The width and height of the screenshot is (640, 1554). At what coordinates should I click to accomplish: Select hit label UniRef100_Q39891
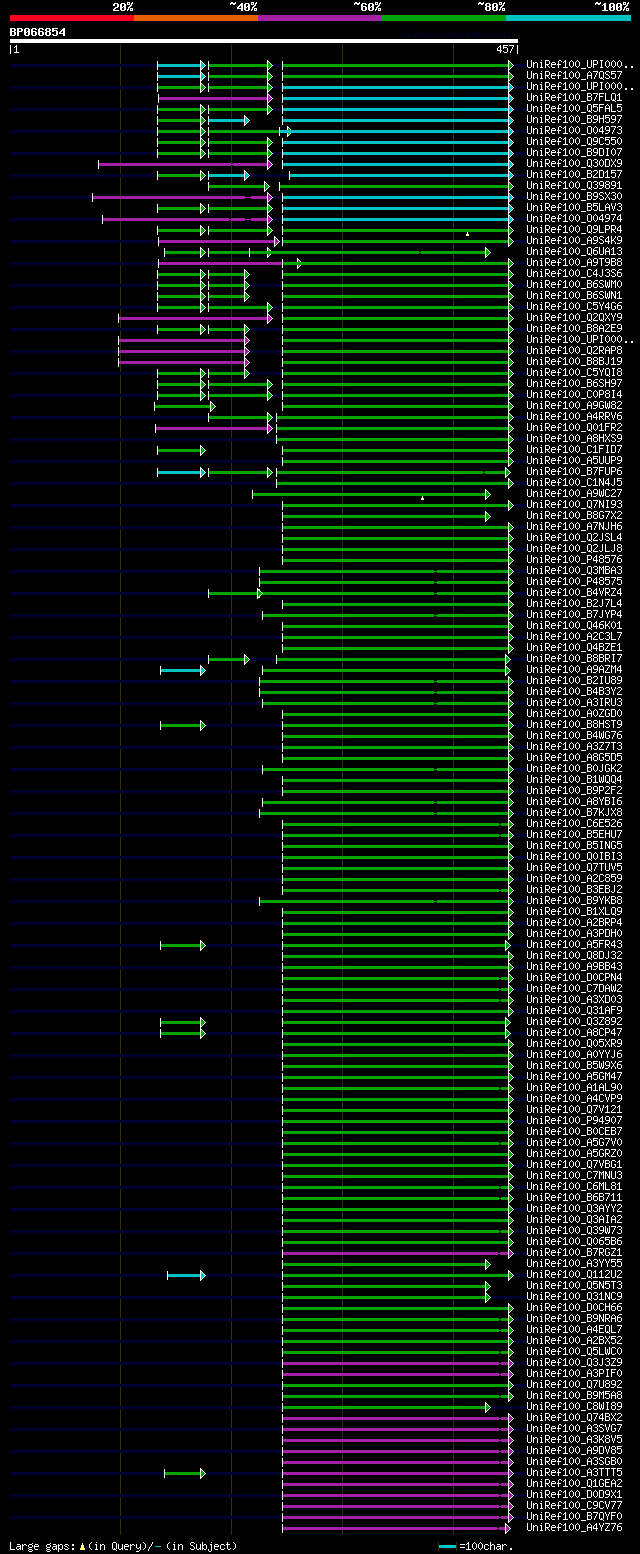574,185
